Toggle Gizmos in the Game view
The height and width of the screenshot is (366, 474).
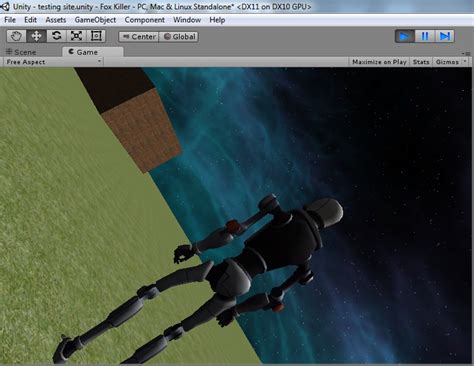pos(447,62)
